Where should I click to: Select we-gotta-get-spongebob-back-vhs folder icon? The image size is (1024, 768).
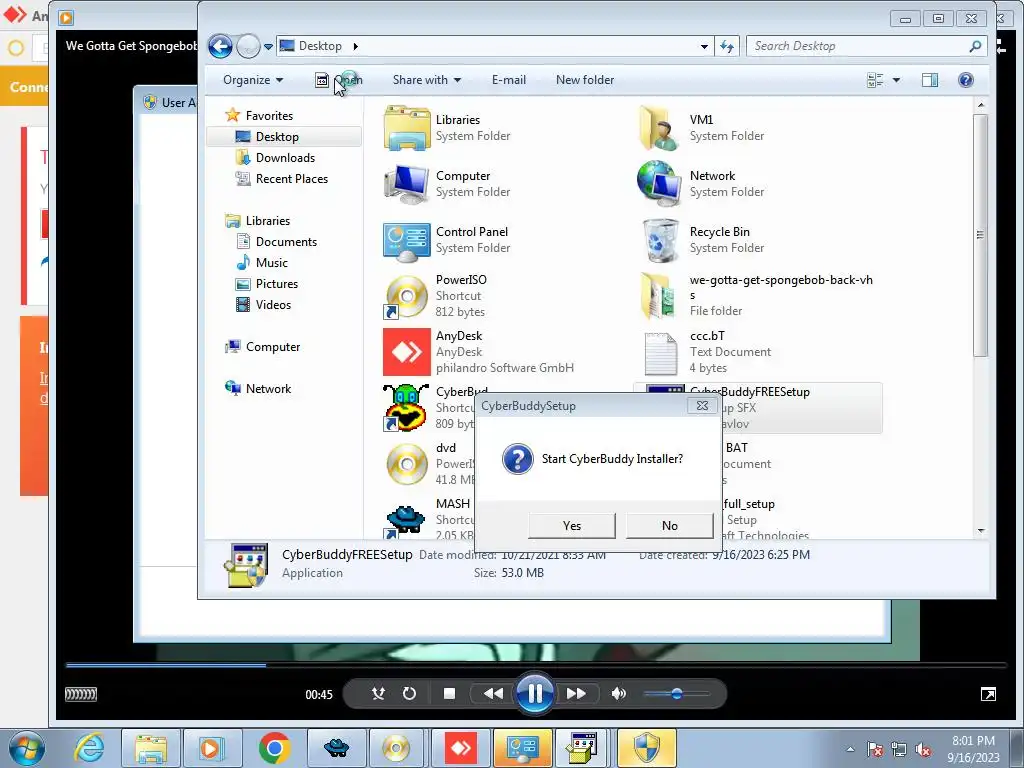click(x=660, y=296)
